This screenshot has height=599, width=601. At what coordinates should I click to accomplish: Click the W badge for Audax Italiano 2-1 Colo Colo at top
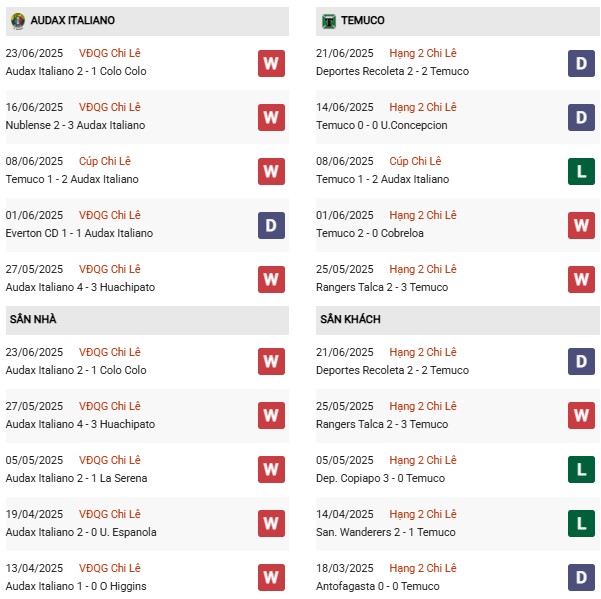[271, 63]
